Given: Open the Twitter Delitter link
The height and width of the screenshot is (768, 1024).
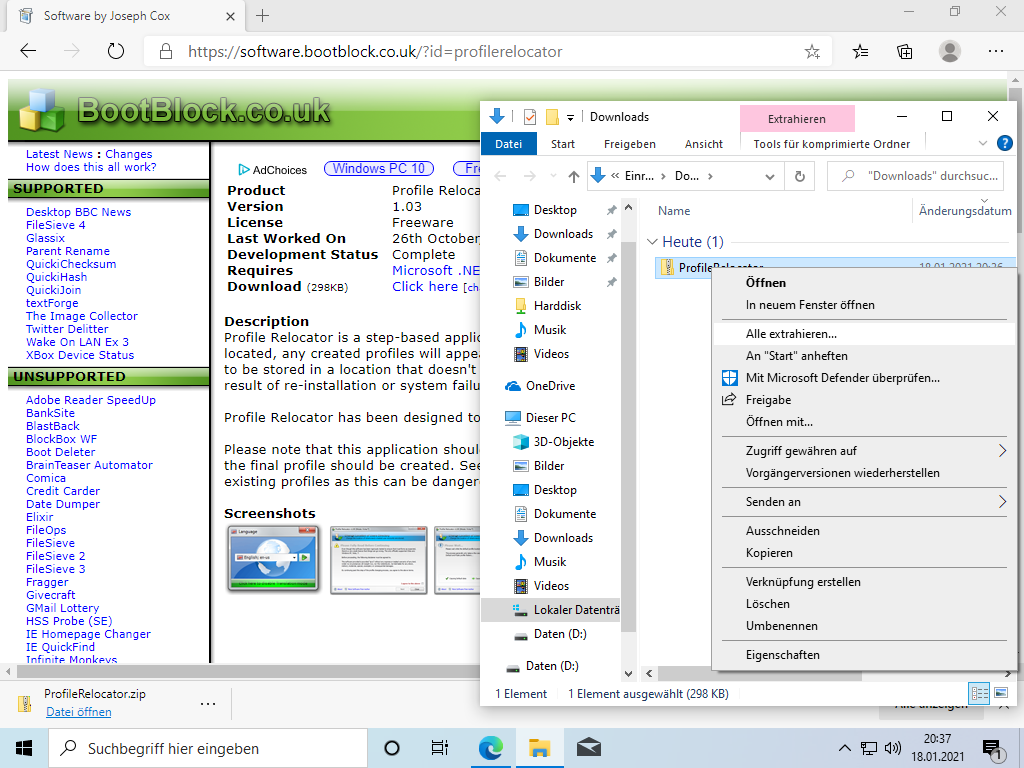Looking at the screenshot, I should [67, 329].
